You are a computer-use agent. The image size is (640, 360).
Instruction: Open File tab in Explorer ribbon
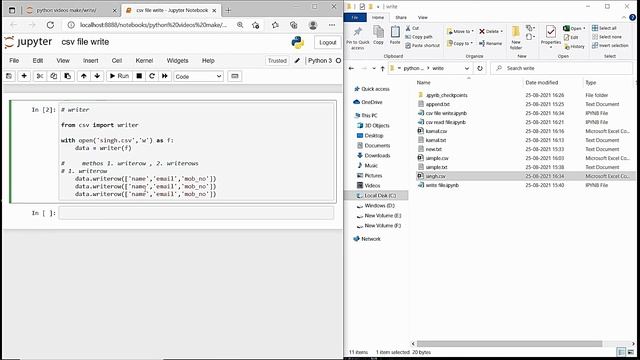[x=355, y=18]
